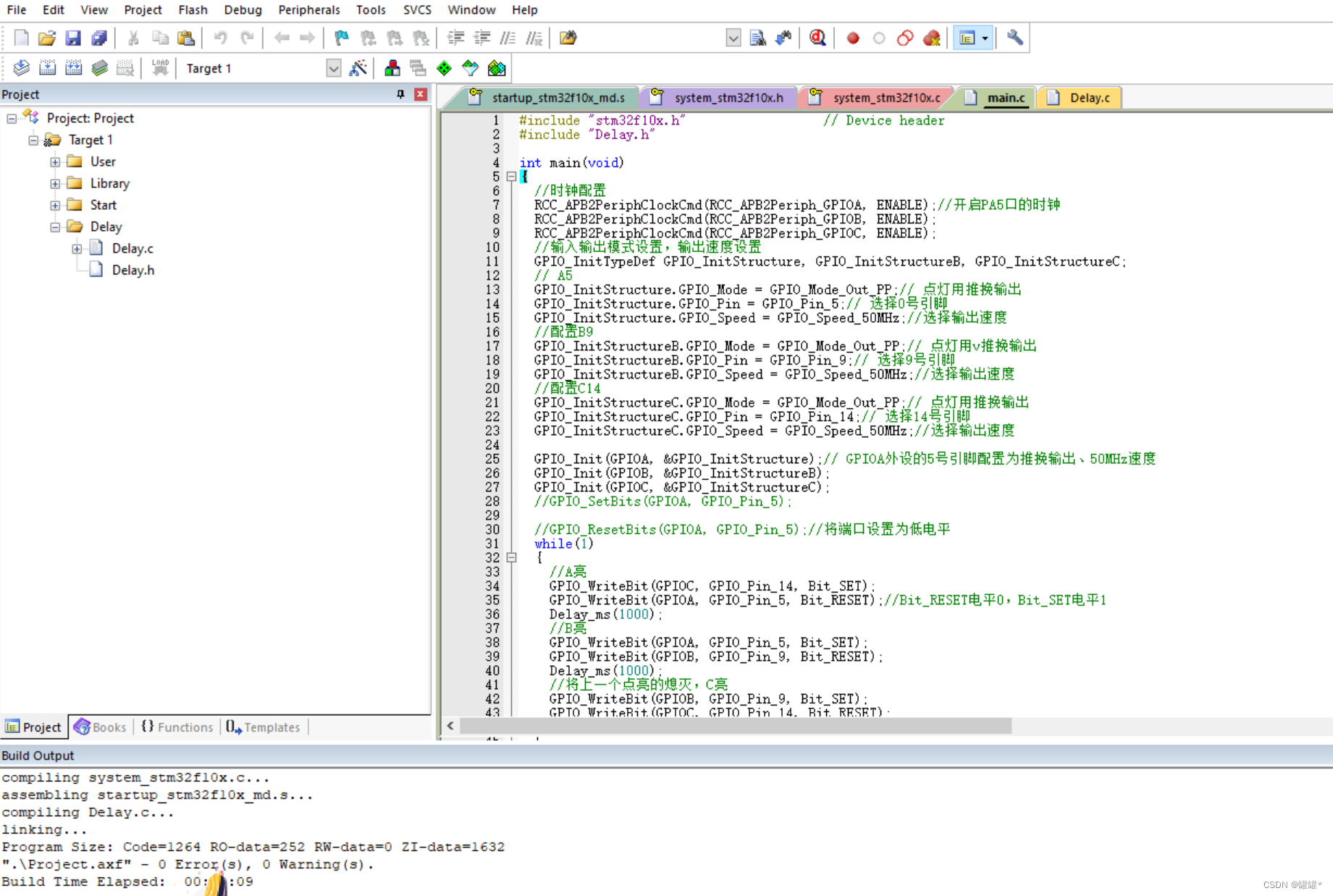Open the Debug menu
Screen dimensions: 1333x896
[243, 10]
